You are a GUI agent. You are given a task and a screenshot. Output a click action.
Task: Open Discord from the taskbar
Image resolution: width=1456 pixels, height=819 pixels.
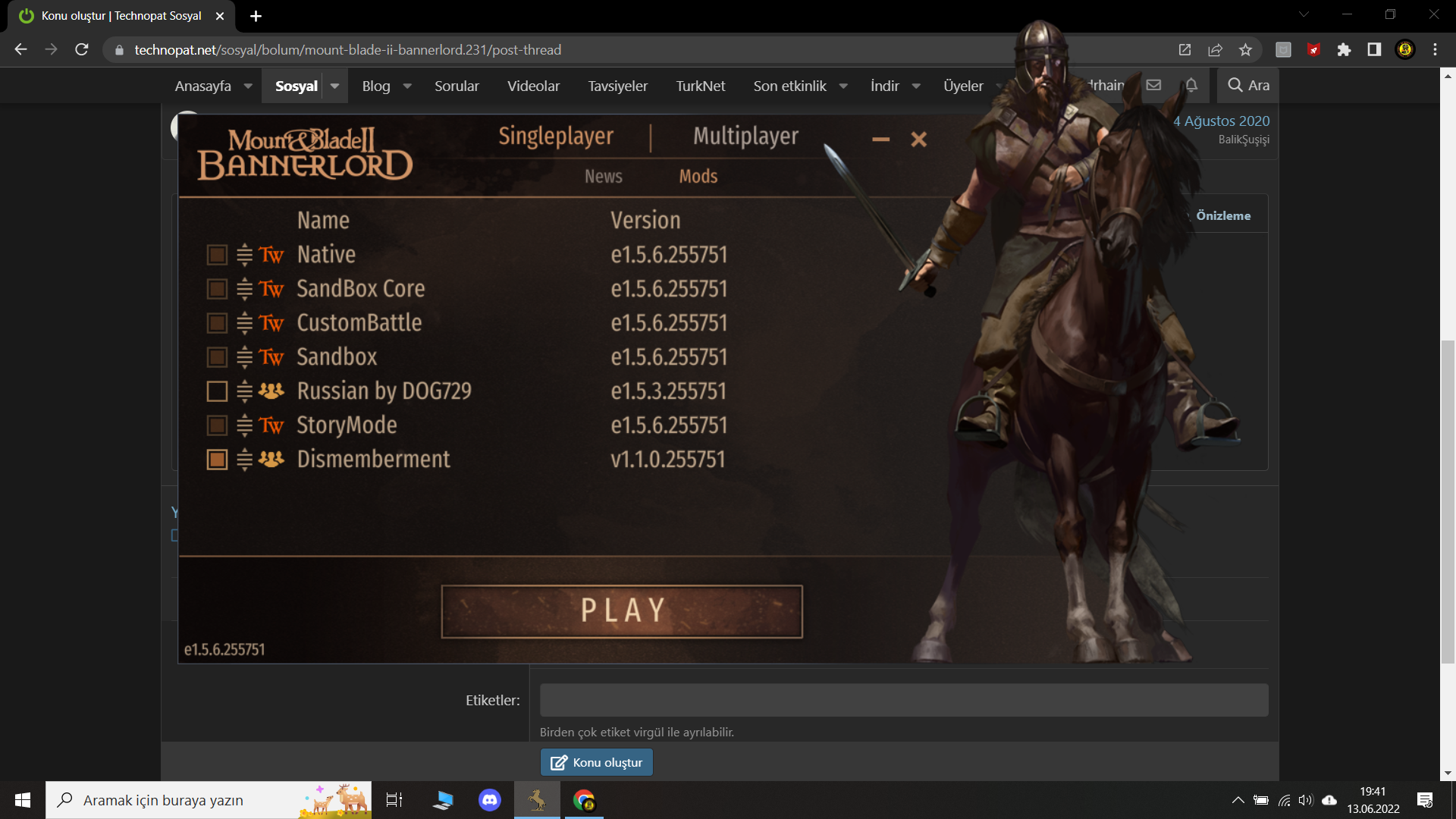490,800
